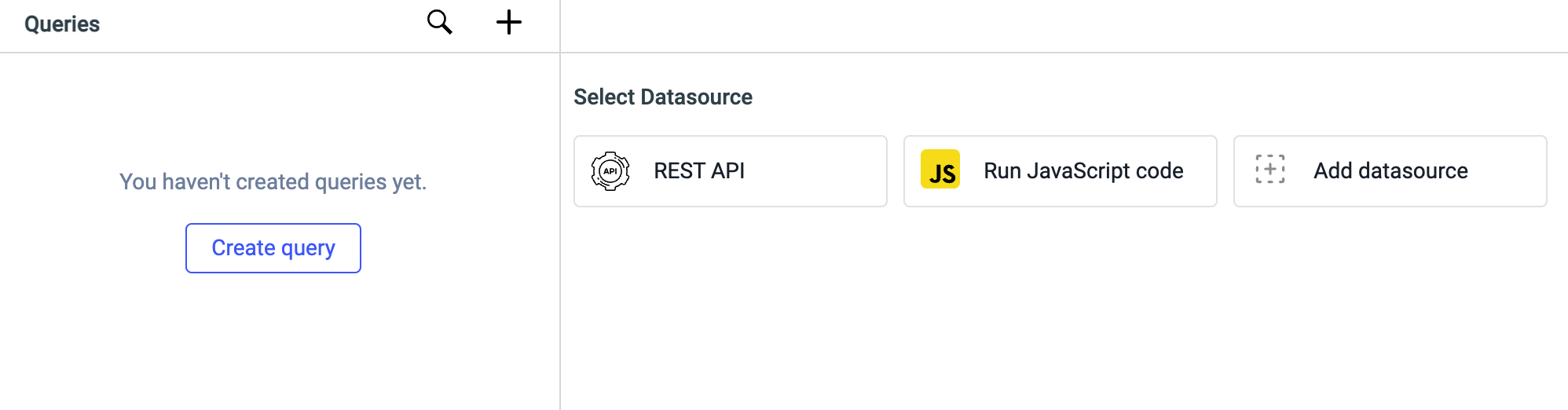
Task: Click the yellow JS icon
Action: (940, 170)
